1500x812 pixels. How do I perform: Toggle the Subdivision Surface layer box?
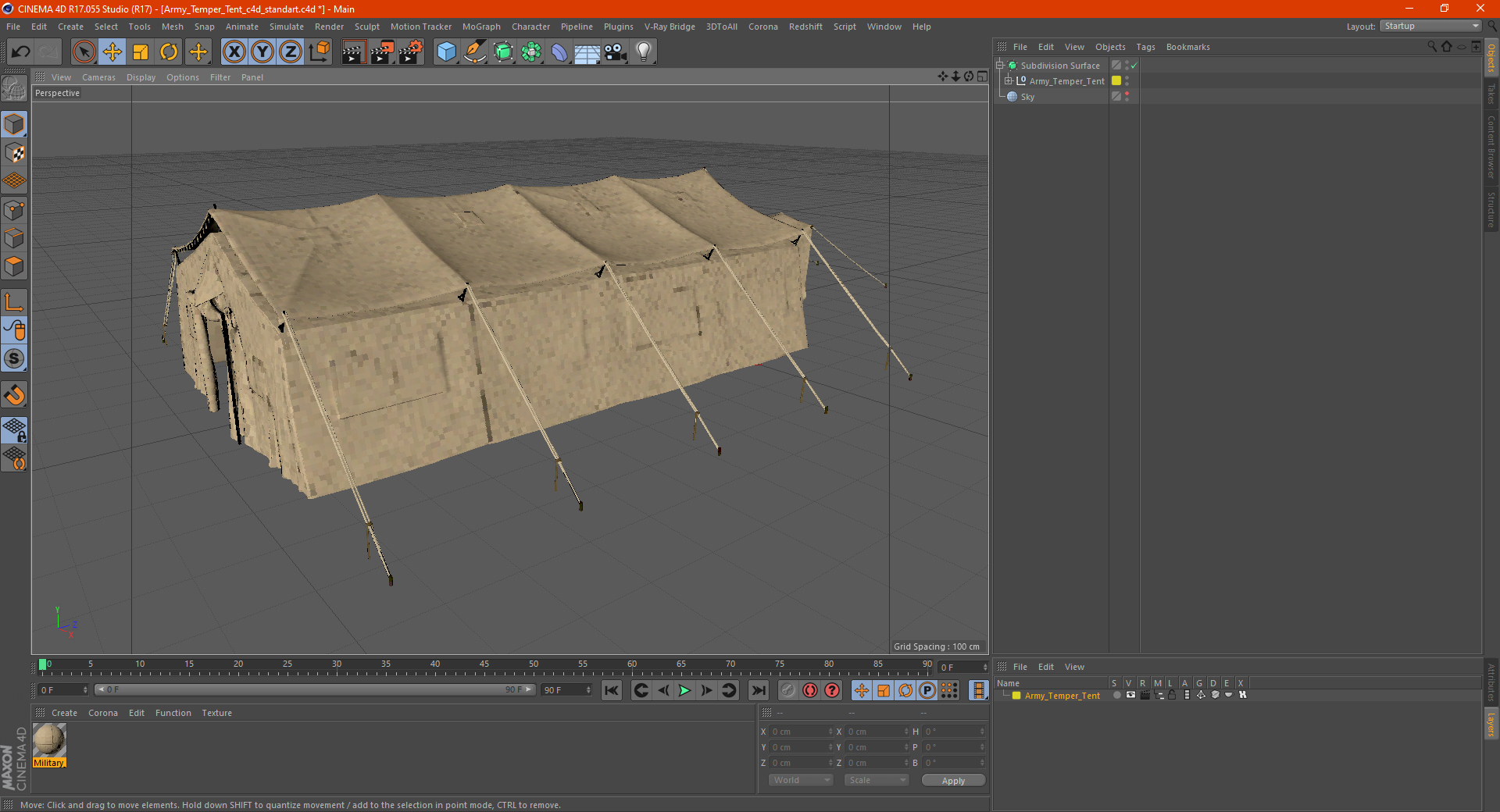[1116, 66]
